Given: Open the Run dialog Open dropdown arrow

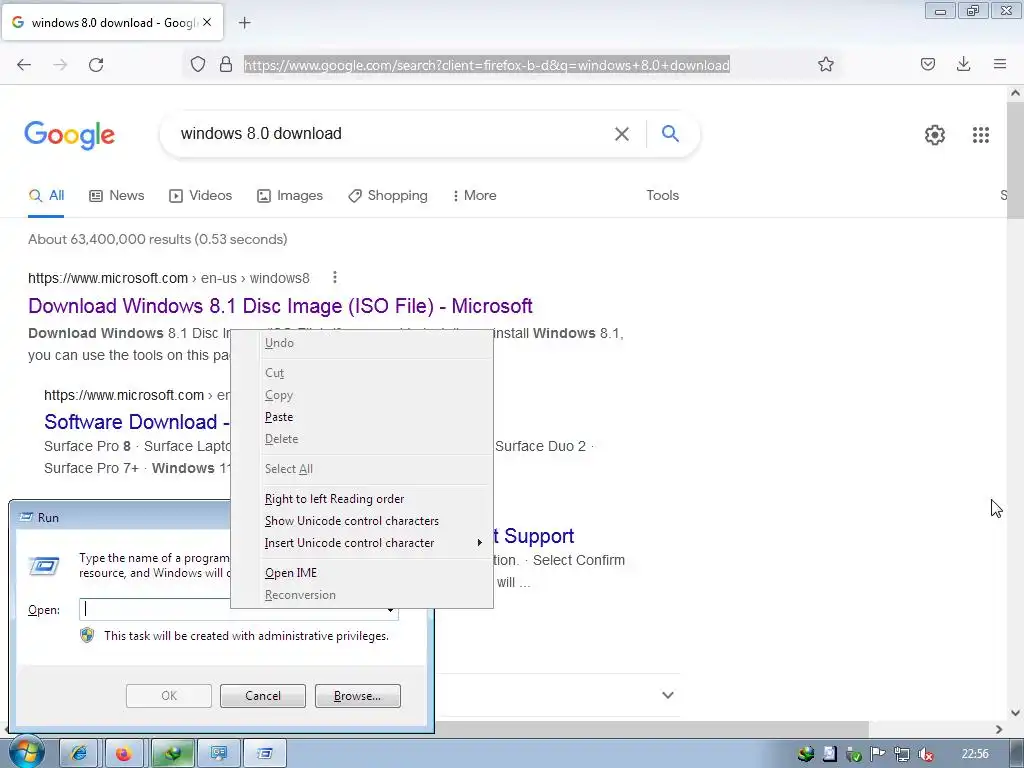Looking at the screenshot, I should (390, 610).
